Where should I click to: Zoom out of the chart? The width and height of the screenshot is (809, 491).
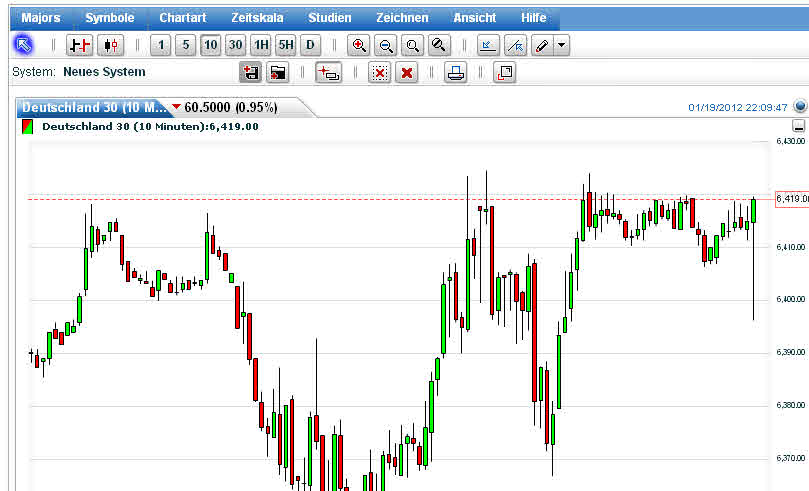[385, 45]
